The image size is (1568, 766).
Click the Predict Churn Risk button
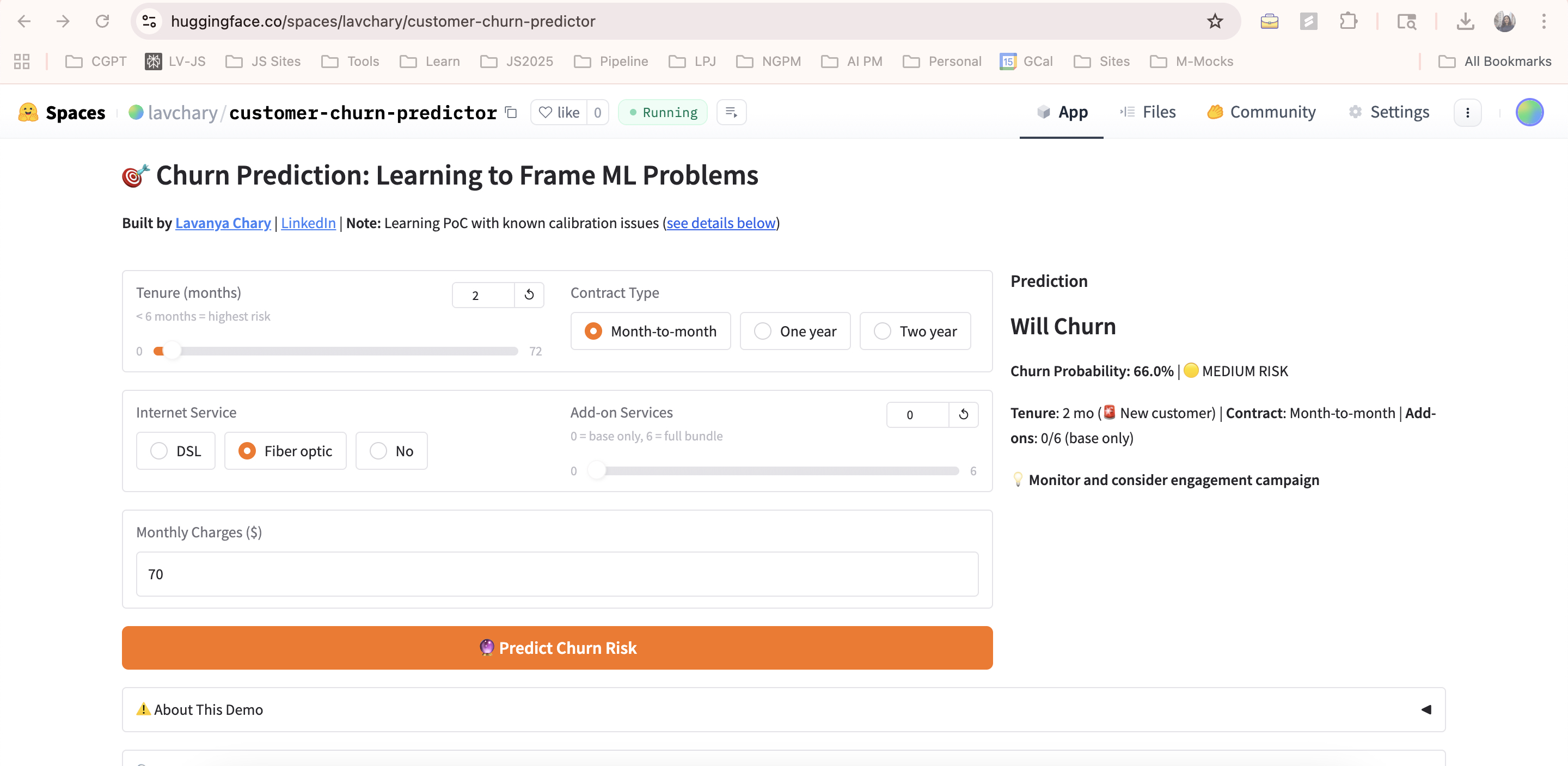tap(558, 647)
